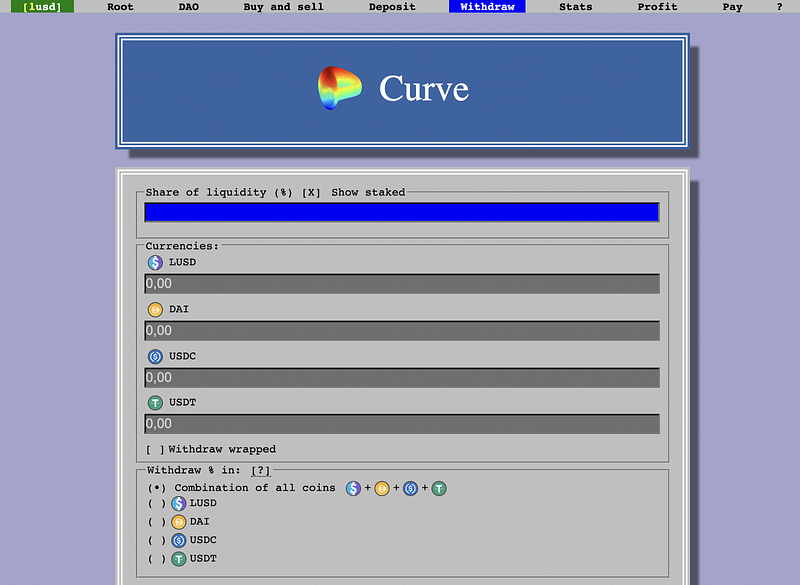
Task: Open the Deposit page
Action: coord(392,7)
